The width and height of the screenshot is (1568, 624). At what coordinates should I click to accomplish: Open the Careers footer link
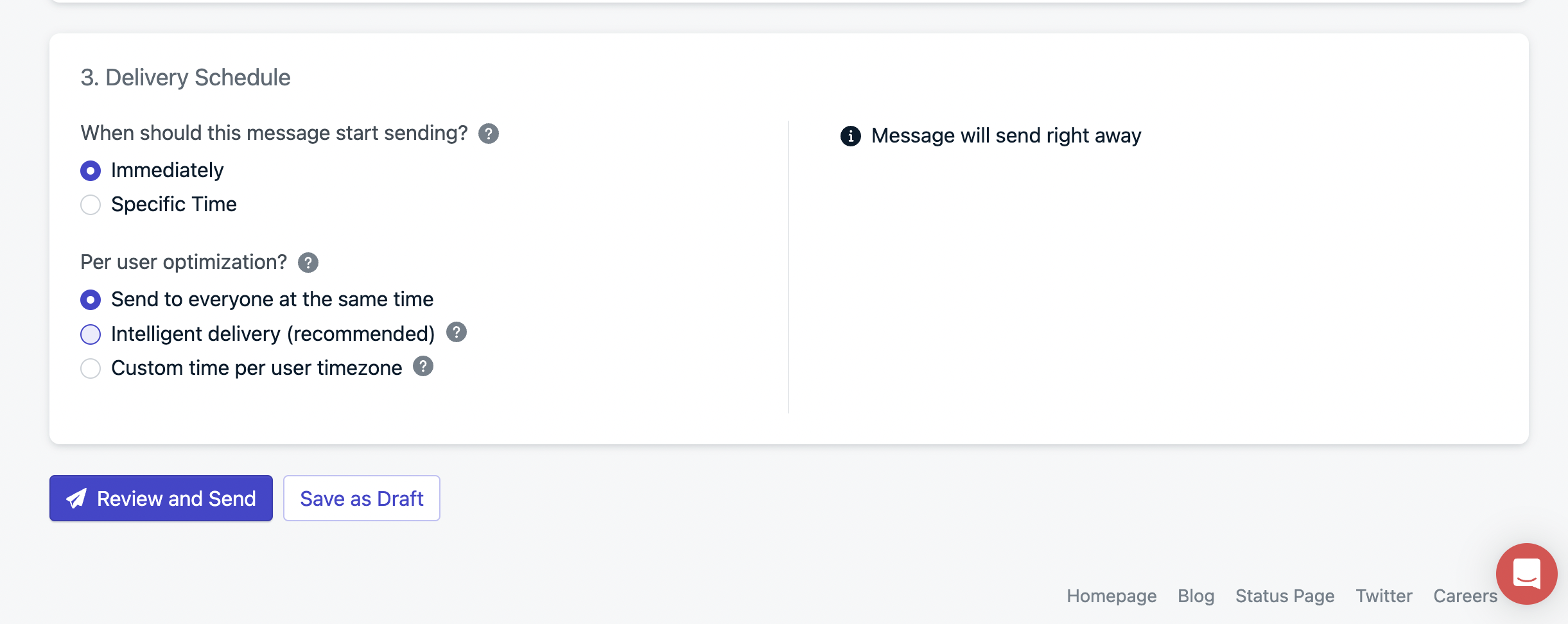tap(1465, 596)
